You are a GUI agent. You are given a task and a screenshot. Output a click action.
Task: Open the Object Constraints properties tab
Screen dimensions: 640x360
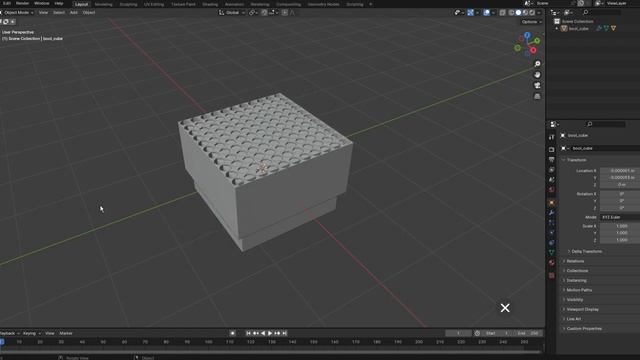(x=551, y=242)
